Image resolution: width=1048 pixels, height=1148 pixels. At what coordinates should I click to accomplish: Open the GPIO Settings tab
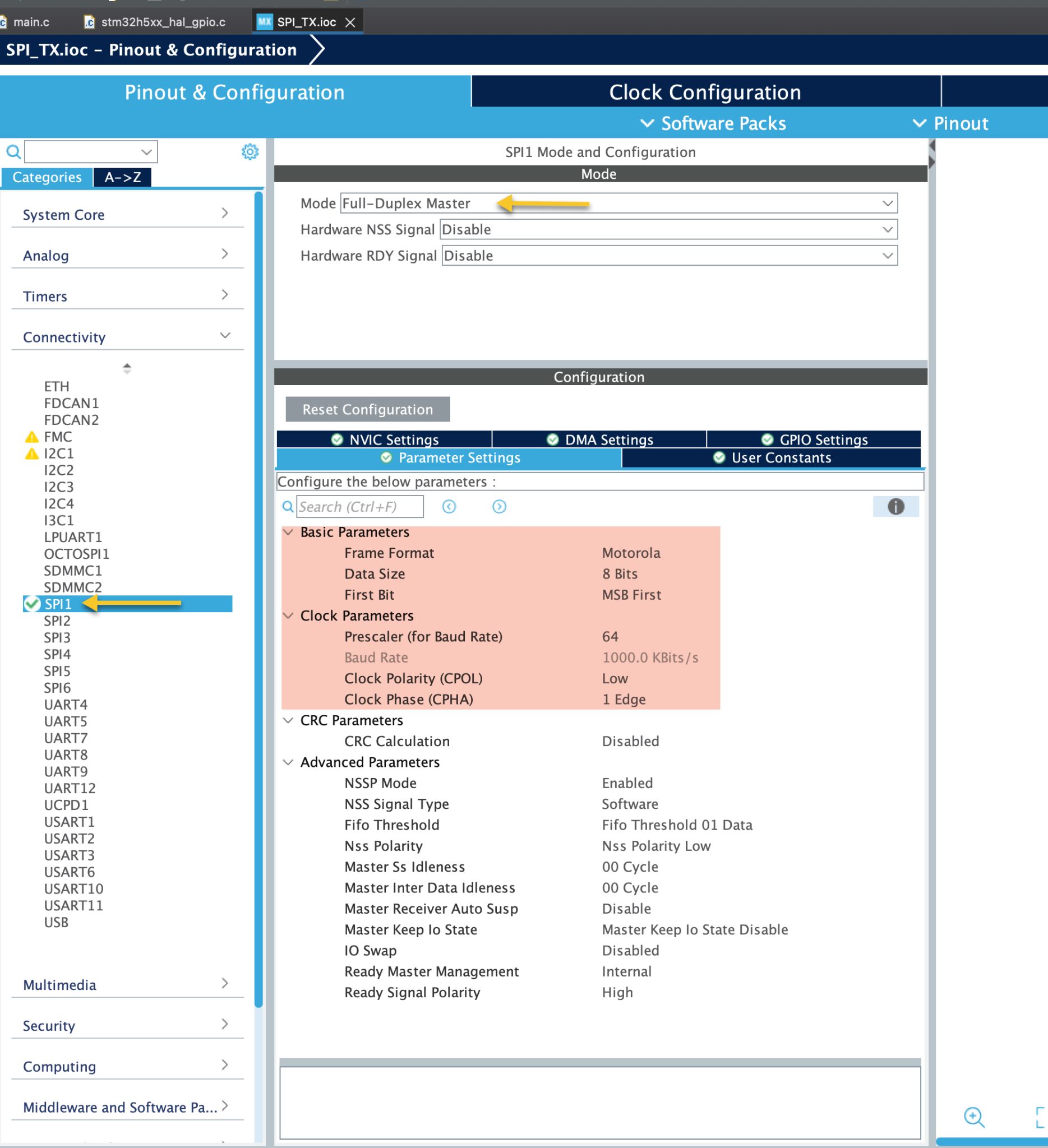tap(814, 439)
